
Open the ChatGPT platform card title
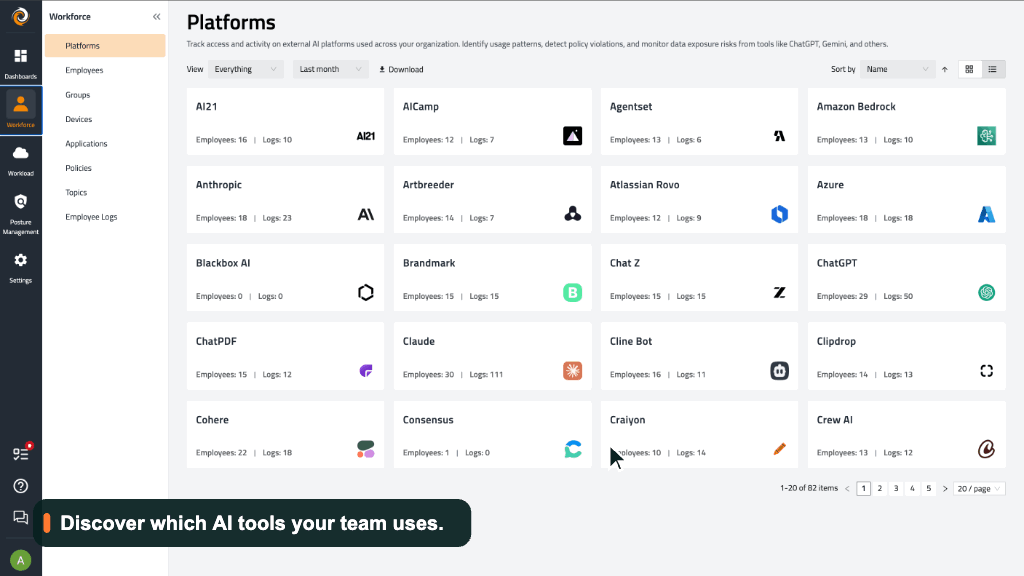point(837,263)
